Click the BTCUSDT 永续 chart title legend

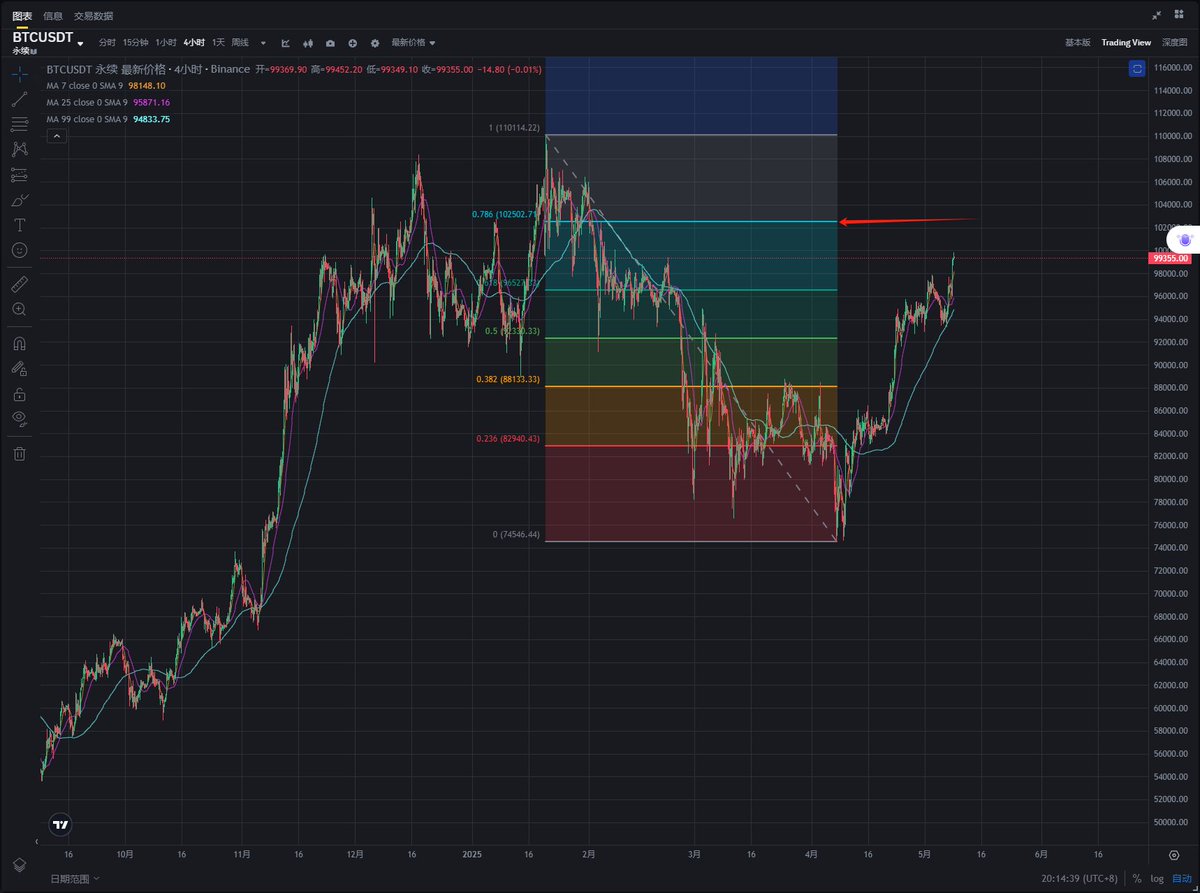(148, 70)
